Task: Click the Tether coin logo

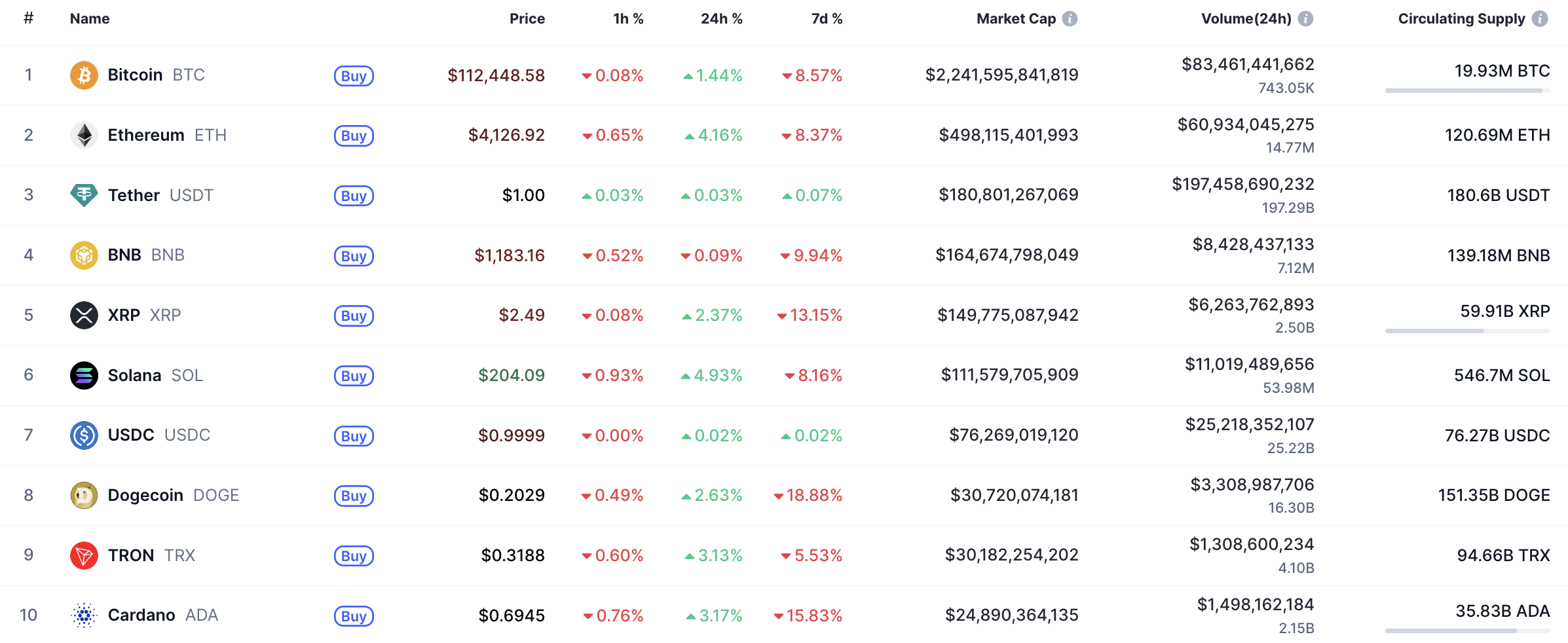Action: click(84, 195)
